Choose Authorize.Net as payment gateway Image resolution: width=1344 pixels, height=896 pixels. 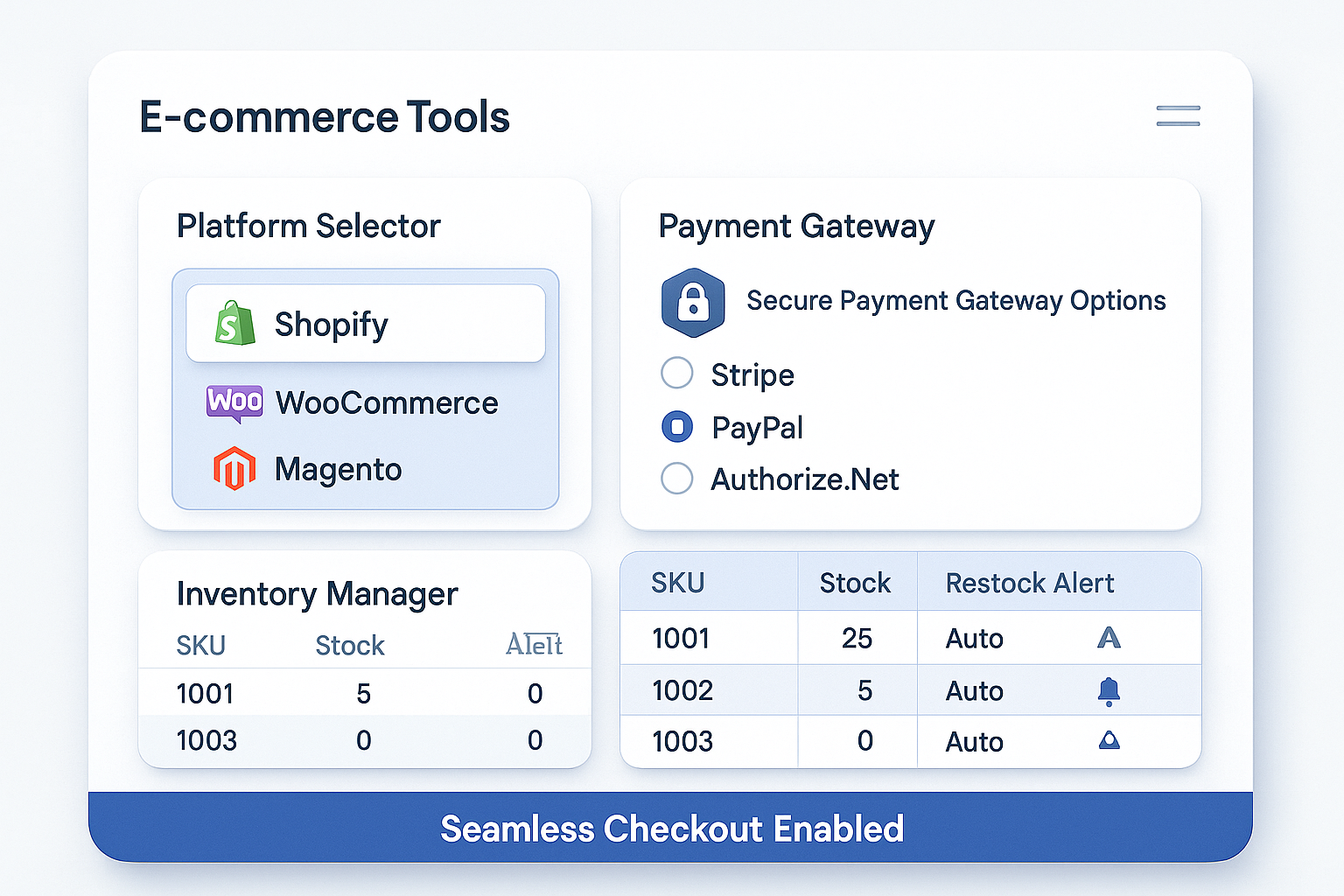click(676, 479)
